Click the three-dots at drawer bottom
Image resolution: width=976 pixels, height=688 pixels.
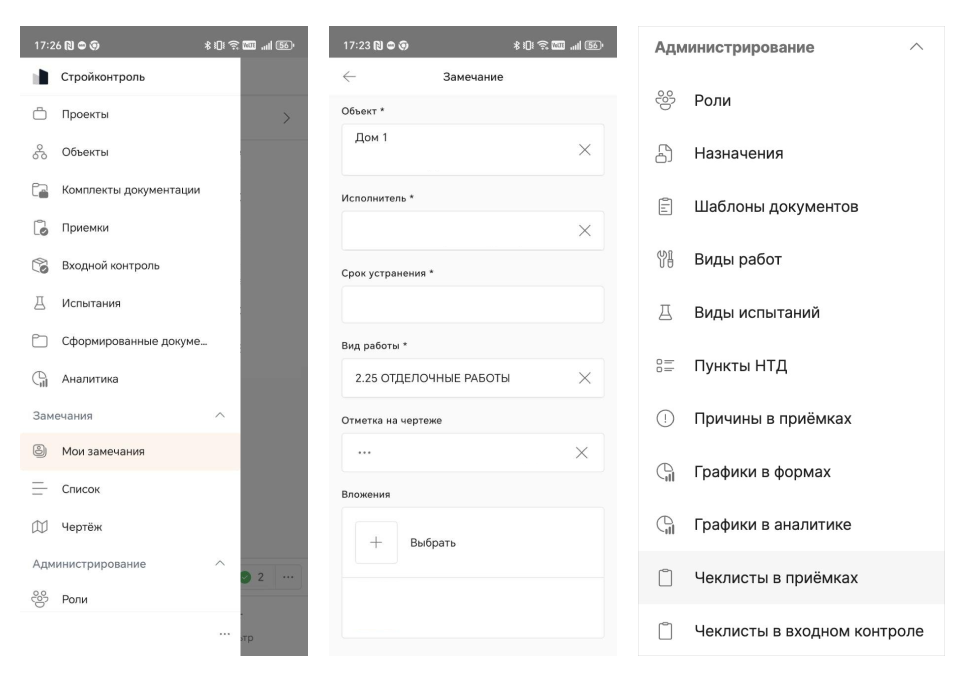pyautogui.click(x=225, y=634)
